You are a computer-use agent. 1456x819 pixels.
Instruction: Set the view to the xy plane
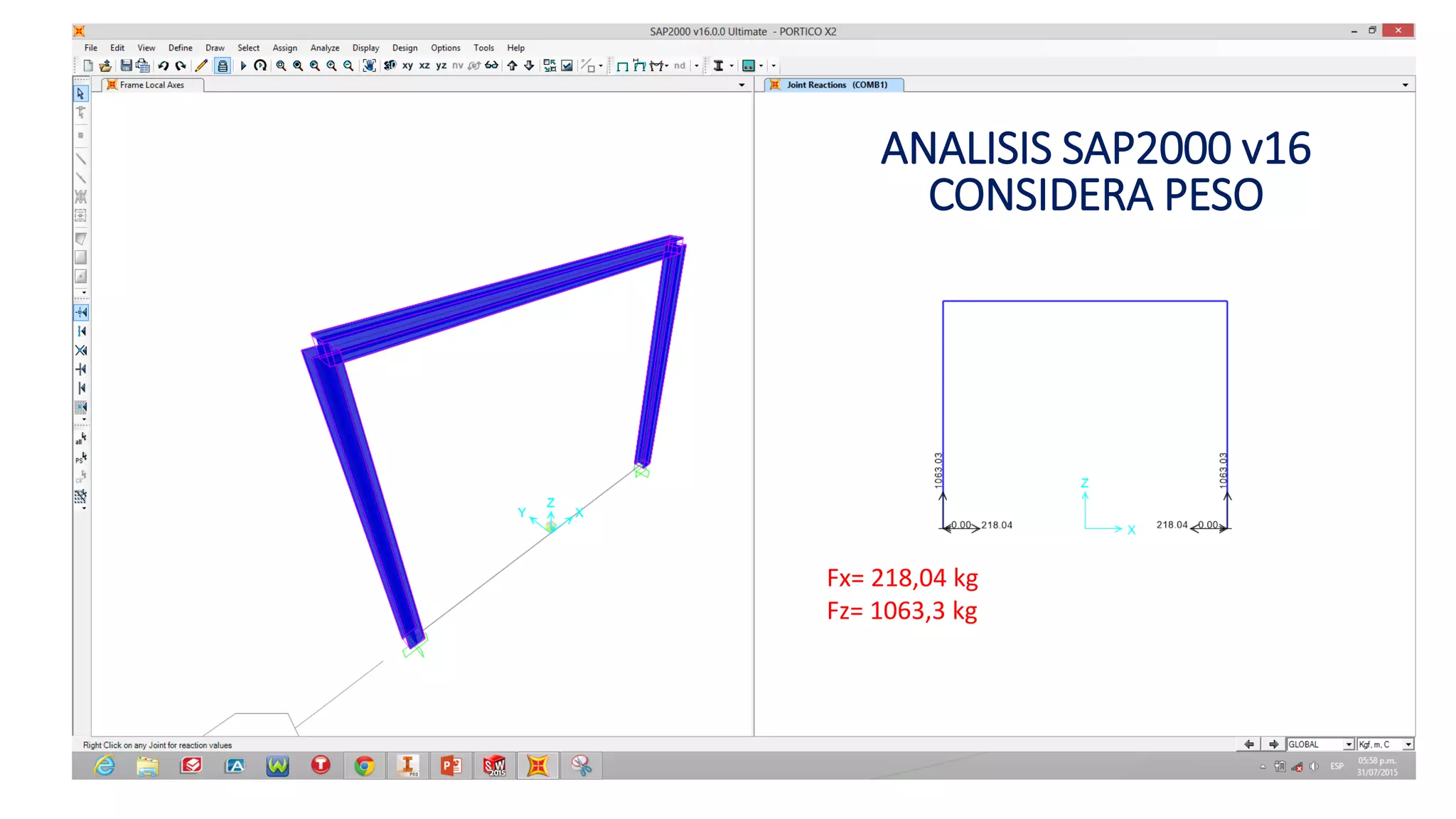(x=407, y=65)
